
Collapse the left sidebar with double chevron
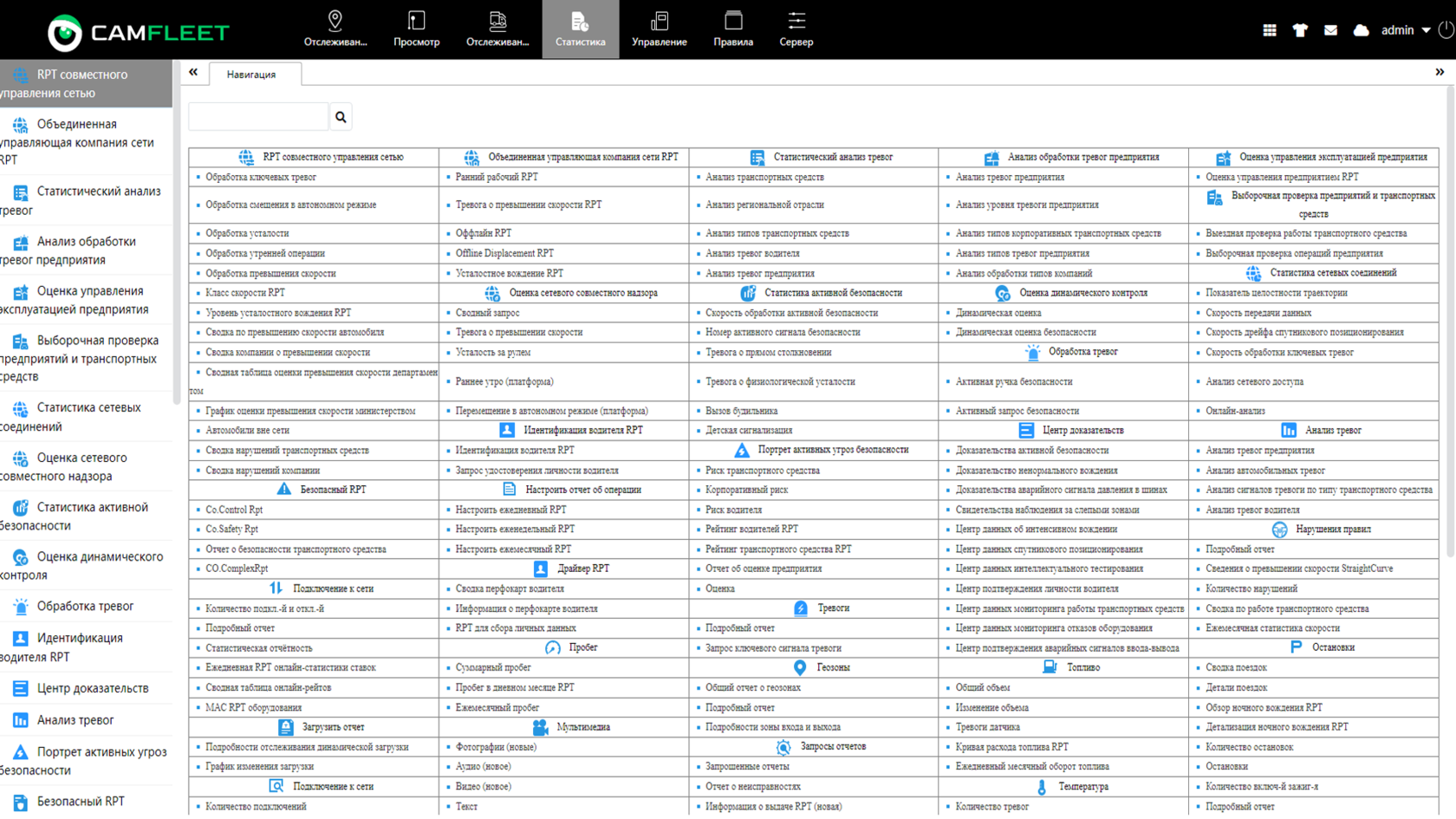coord(193,73)
